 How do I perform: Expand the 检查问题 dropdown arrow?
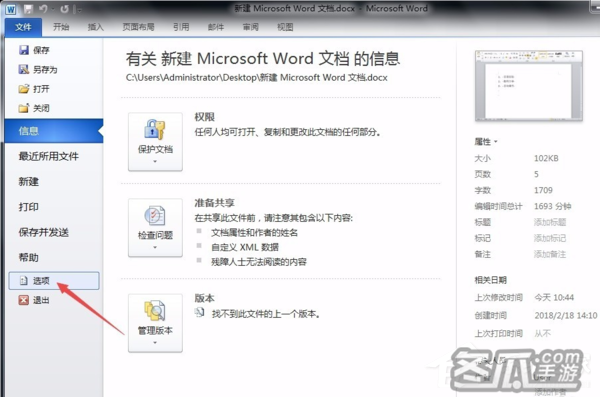[x=155, y=247]
